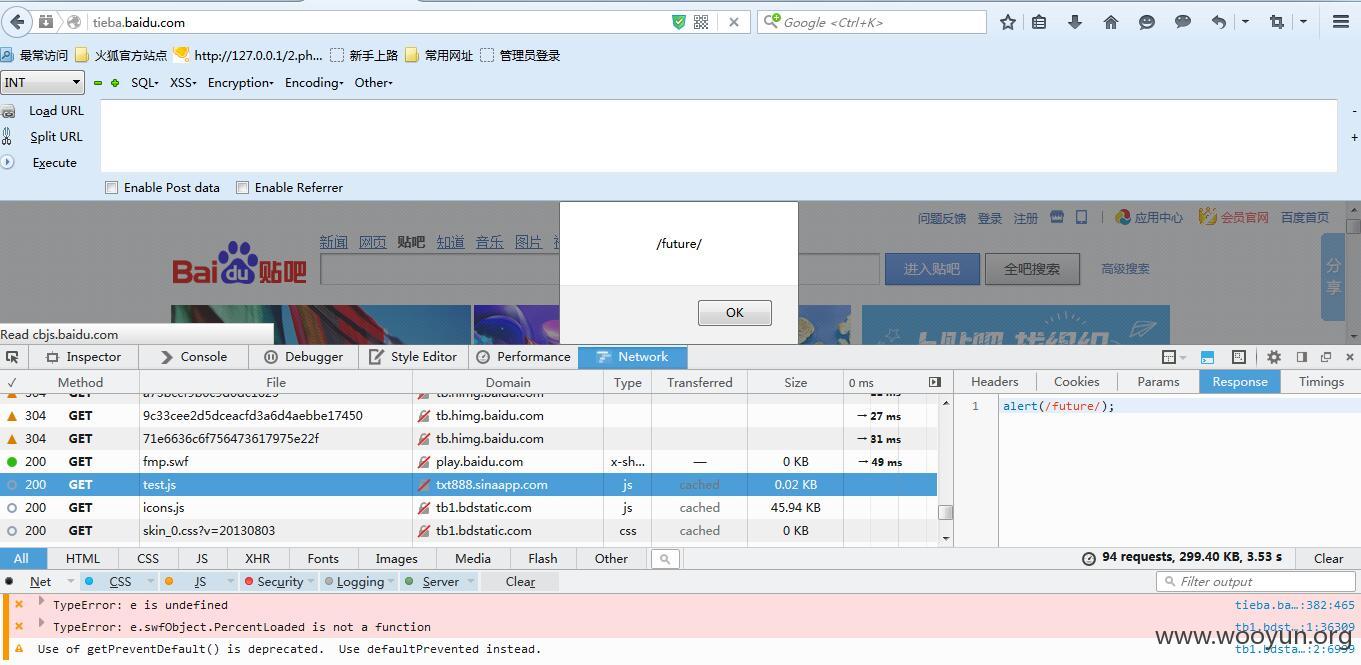Click the crop screenshot toolbar icon
This screenshot has width=1361, height=665.
(1277, 22)
